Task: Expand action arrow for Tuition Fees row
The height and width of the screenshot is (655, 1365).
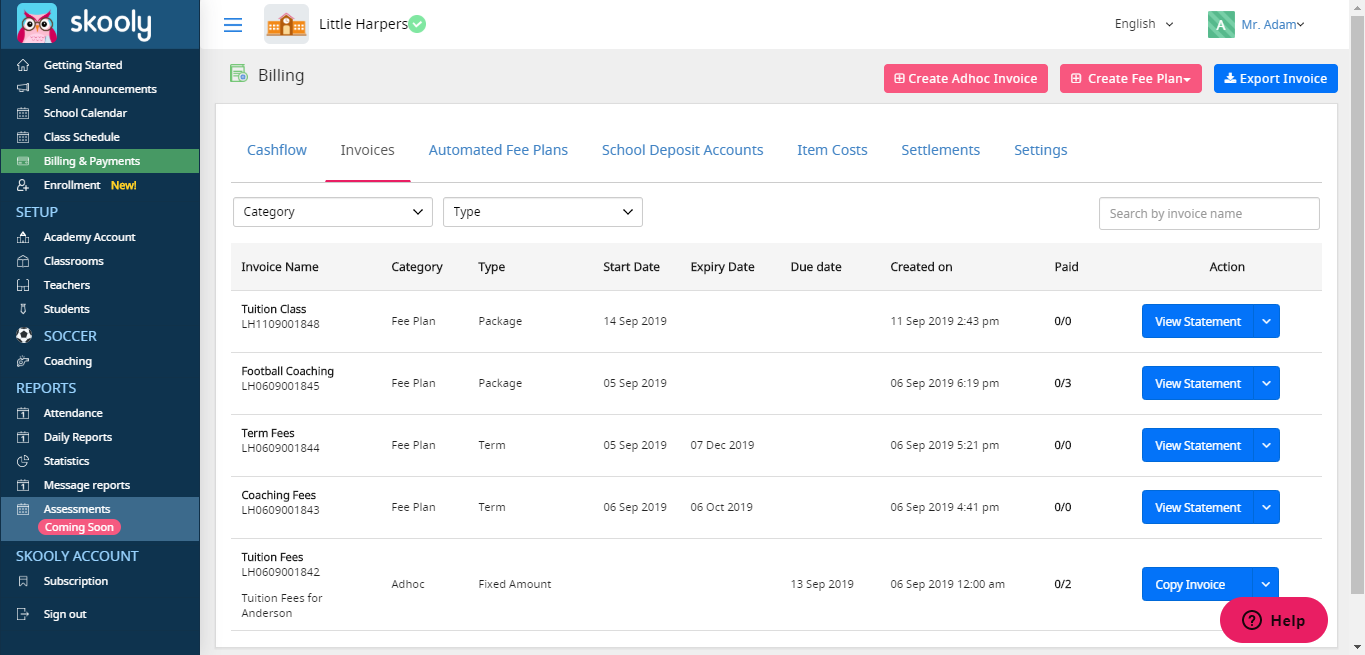Action: [1267, 584]
